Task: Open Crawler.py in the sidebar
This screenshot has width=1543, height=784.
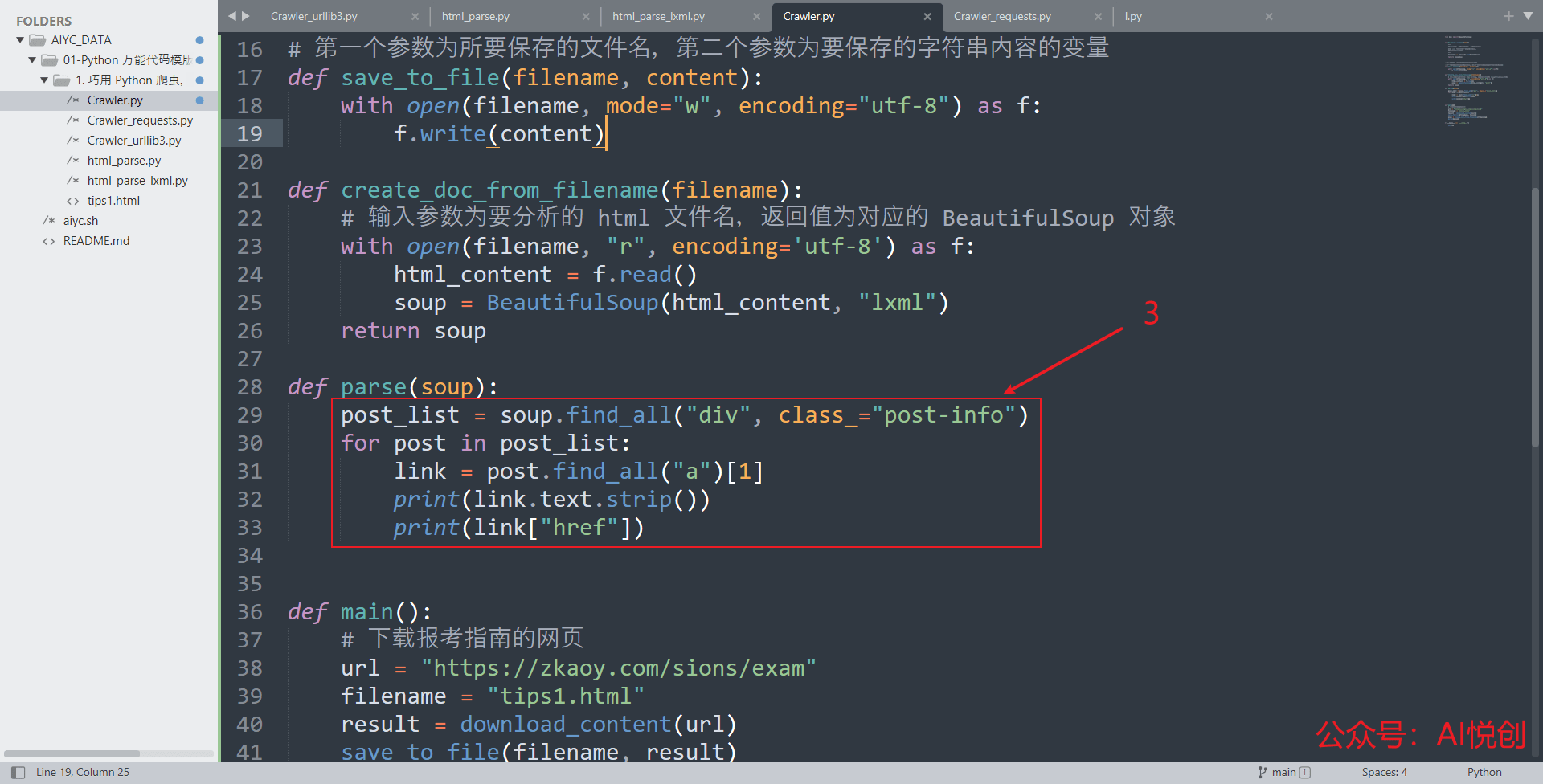Action: tap(115, 100)
